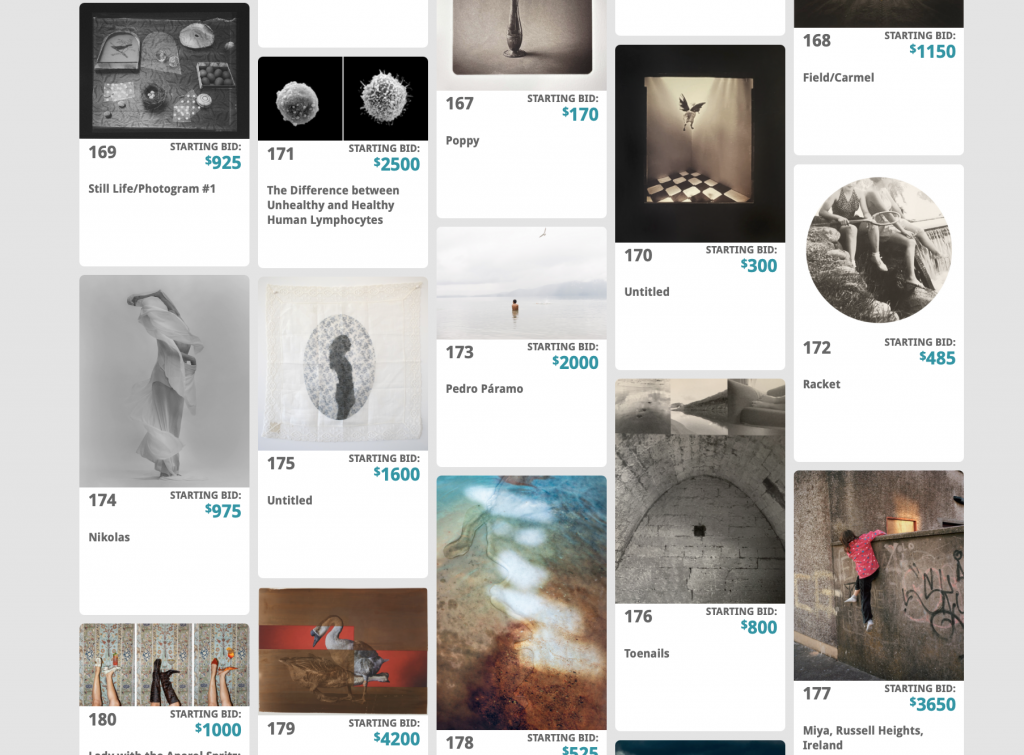Viewport: 1024px width, 755px height.
Task: Click the $3650 starting bid for lot 177
Action: [x=932, y=704]
